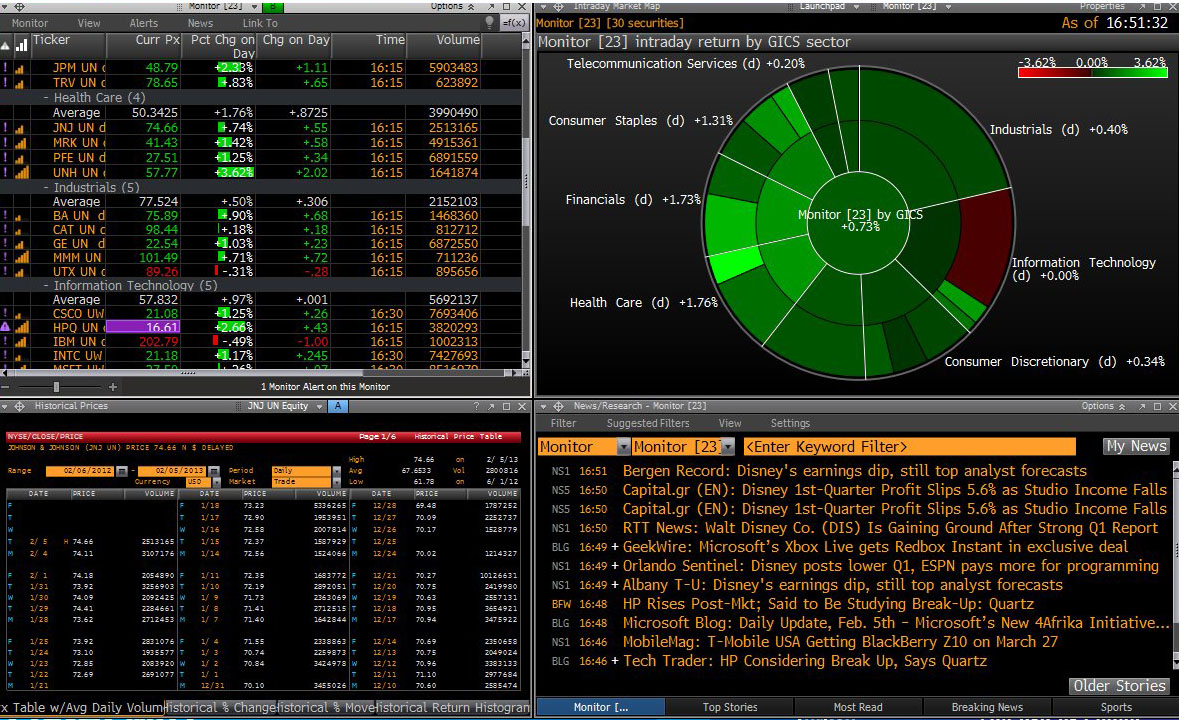Screen dimensions: 1179x720
Task: Switch to the Top Stories tab
Action: pos(729,707)
